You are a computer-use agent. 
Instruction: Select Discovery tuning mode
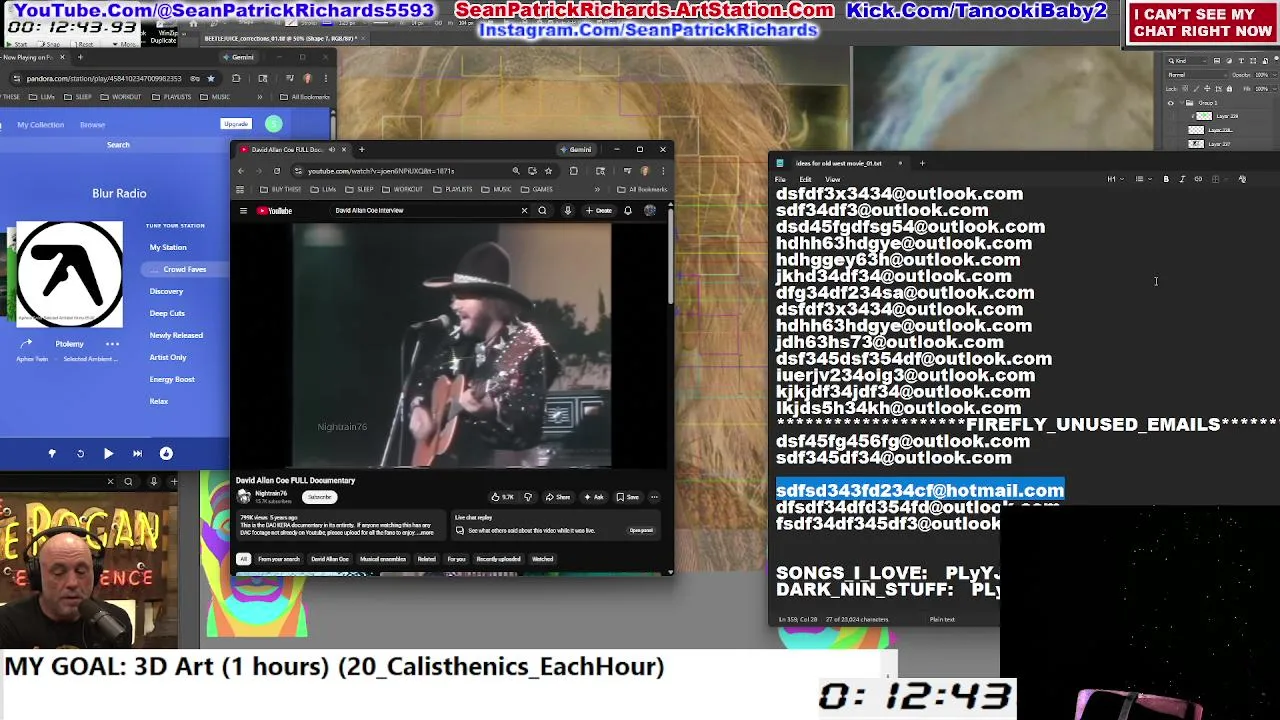point(166,291)
